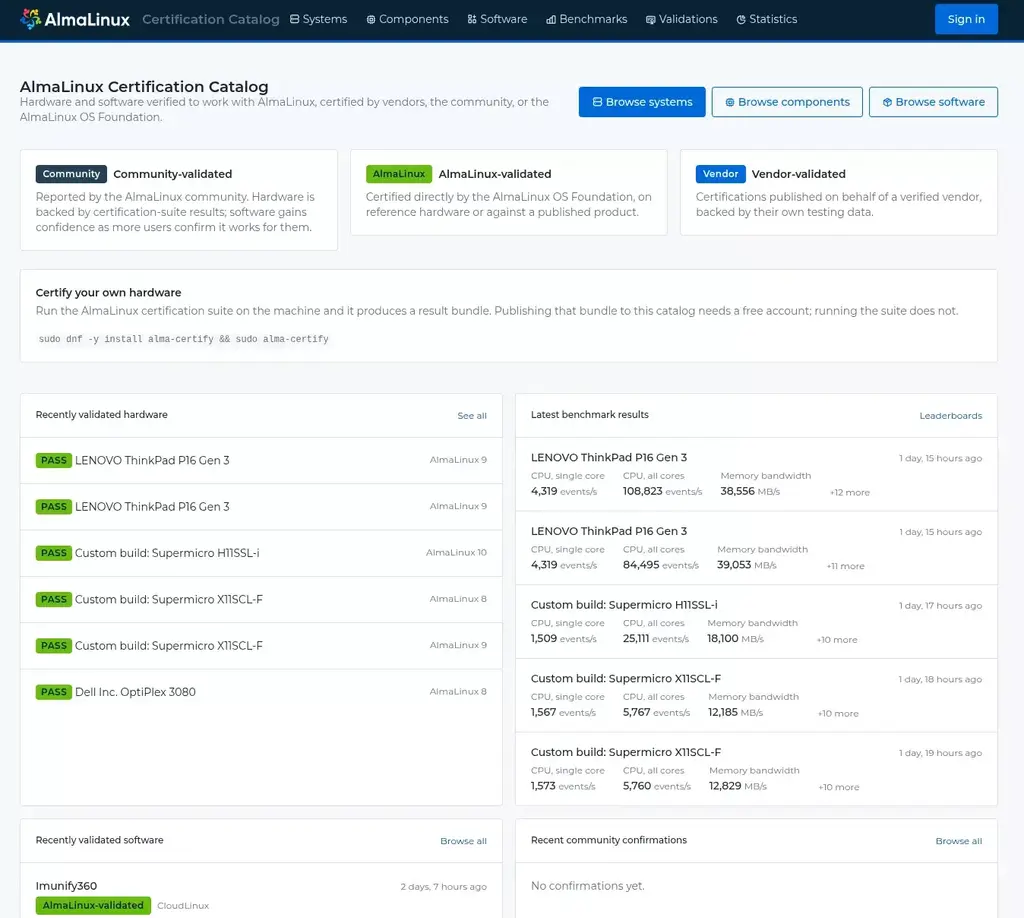Open the Statistics page
Image resolution: width=1024 pixels, height=918 pixels.
click(767, 20)
